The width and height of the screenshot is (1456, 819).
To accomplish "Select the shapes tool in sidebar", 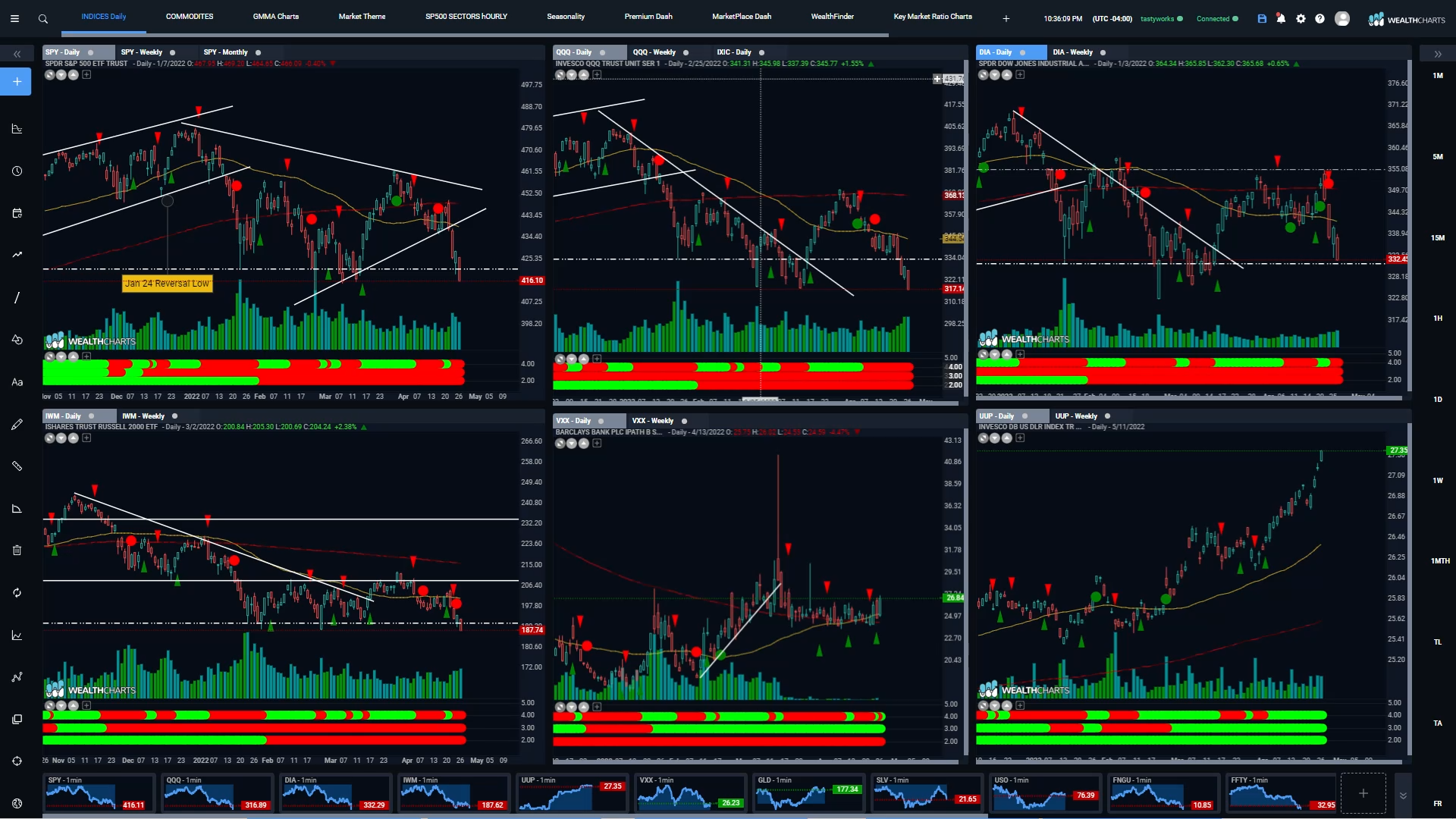I will 17,339.
